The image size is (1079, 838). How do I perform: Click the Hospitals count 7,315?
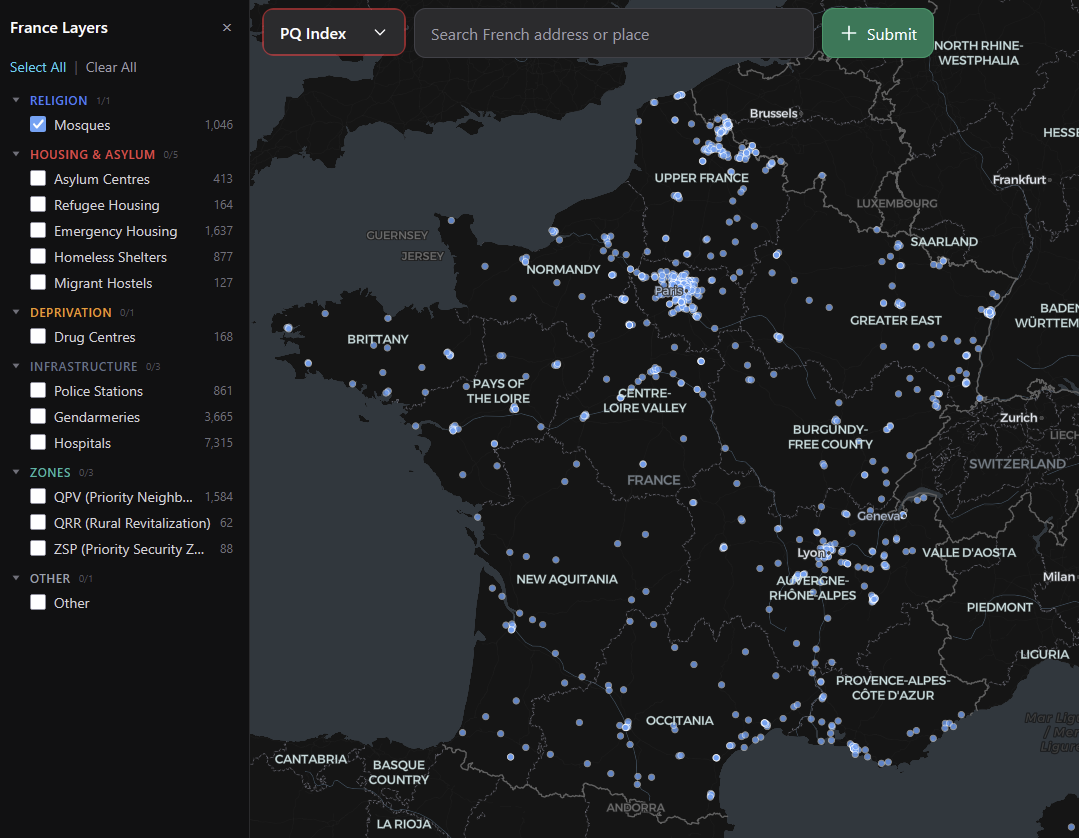219,442
